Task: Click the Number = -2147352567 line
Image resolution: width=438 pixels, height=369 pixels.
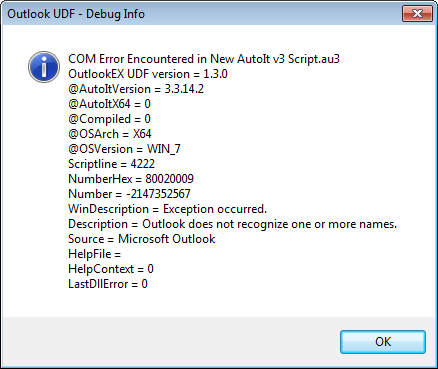Action: 129,194
